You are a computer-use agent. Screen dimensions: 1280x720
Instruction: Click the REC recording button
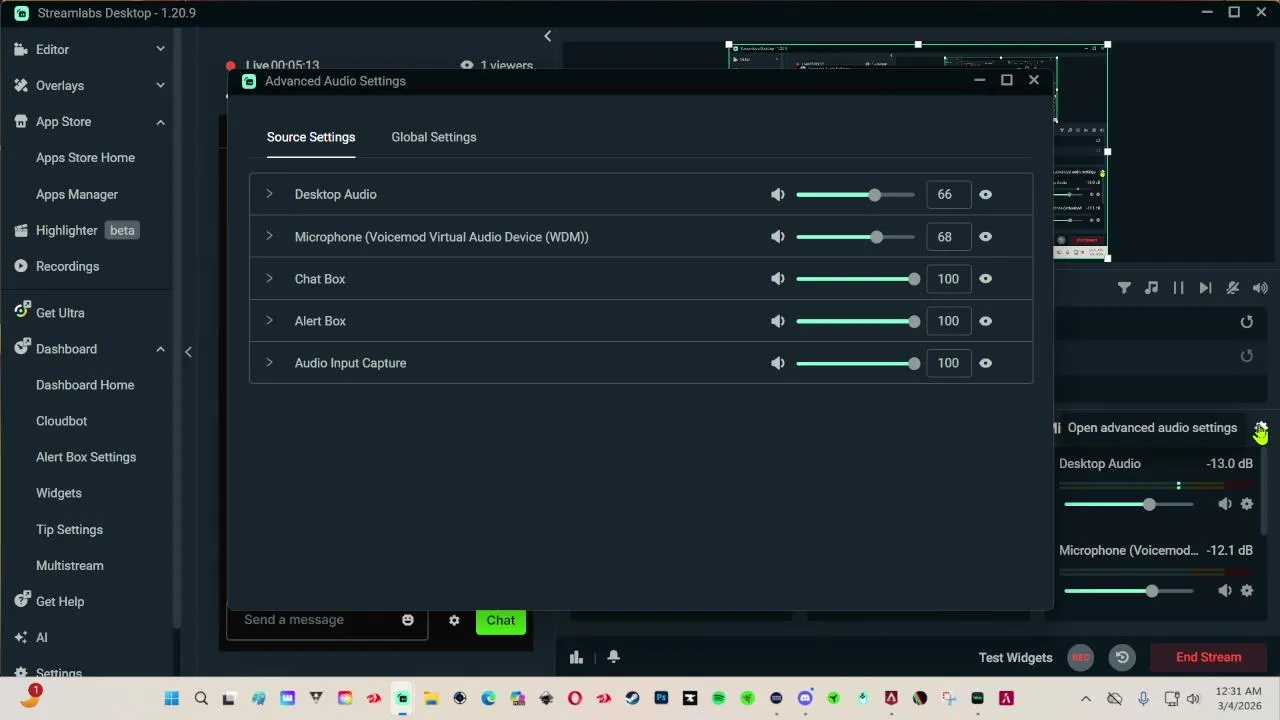coord(1080,658)
